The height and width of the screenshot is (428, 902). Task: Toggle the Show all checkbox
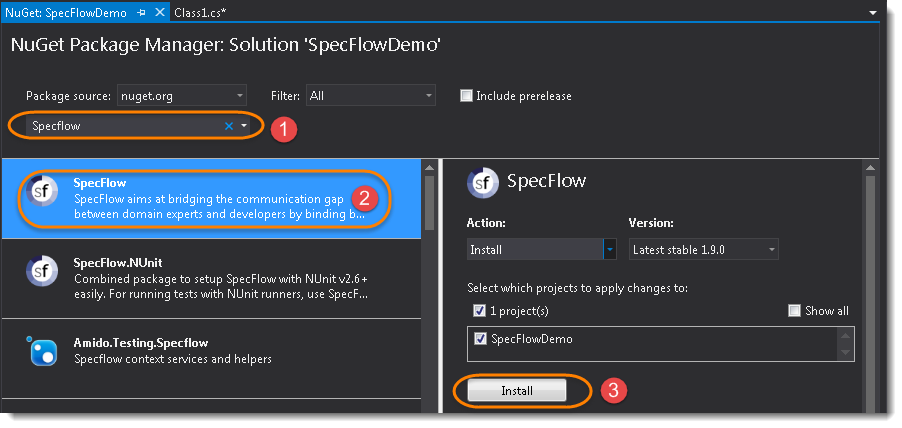[x=794, y=311]
